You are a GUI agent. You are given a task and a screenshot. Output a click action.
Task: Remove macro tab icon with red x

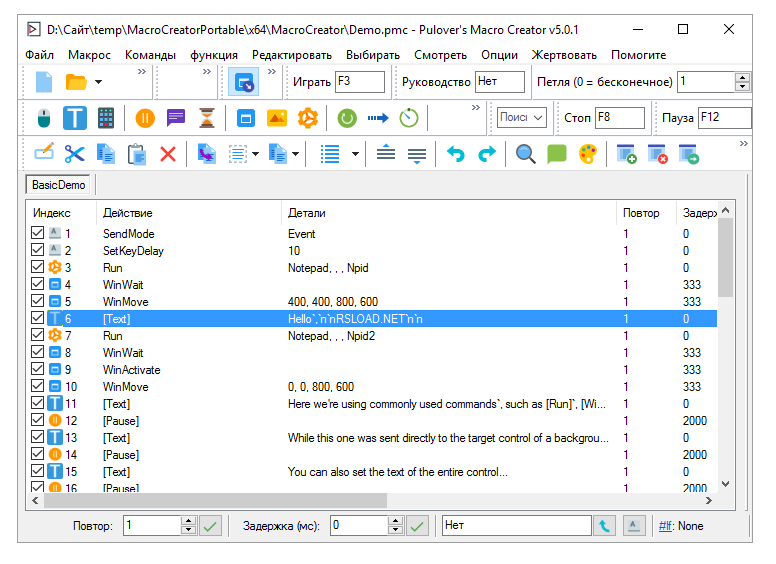(658, 154)
